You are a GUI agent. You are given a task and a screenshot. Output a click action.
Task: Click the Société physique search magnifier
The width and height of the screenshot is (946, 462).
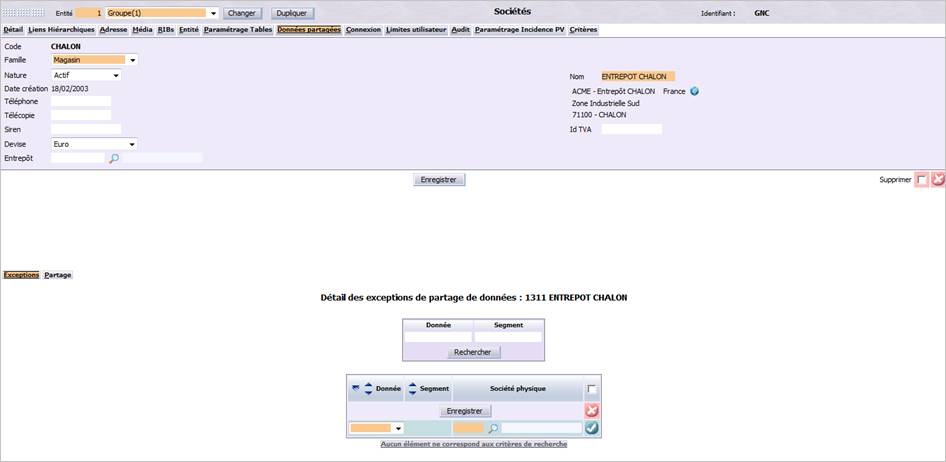pyautogui.click(x=493, y=429)
